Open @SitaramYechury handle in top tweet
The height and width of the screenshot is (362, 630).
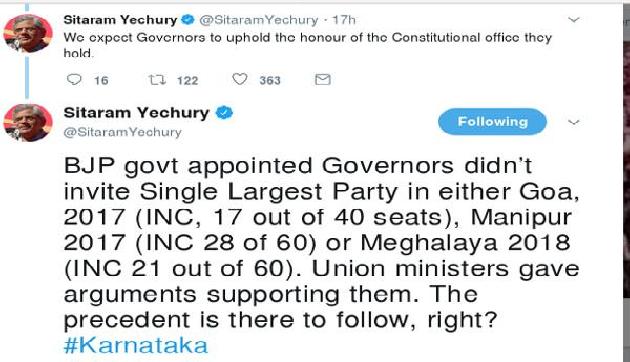(x=259, y=20)
